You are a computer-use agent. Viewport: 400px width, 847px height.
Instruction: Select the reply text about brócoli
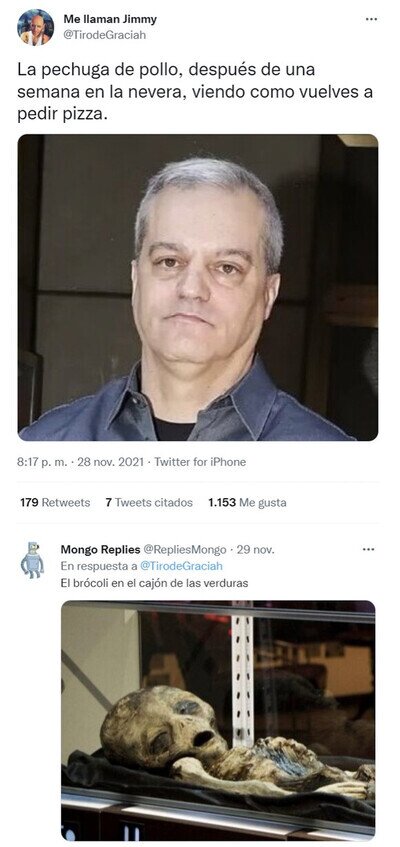pyautogui.click(x=154, y=583)
